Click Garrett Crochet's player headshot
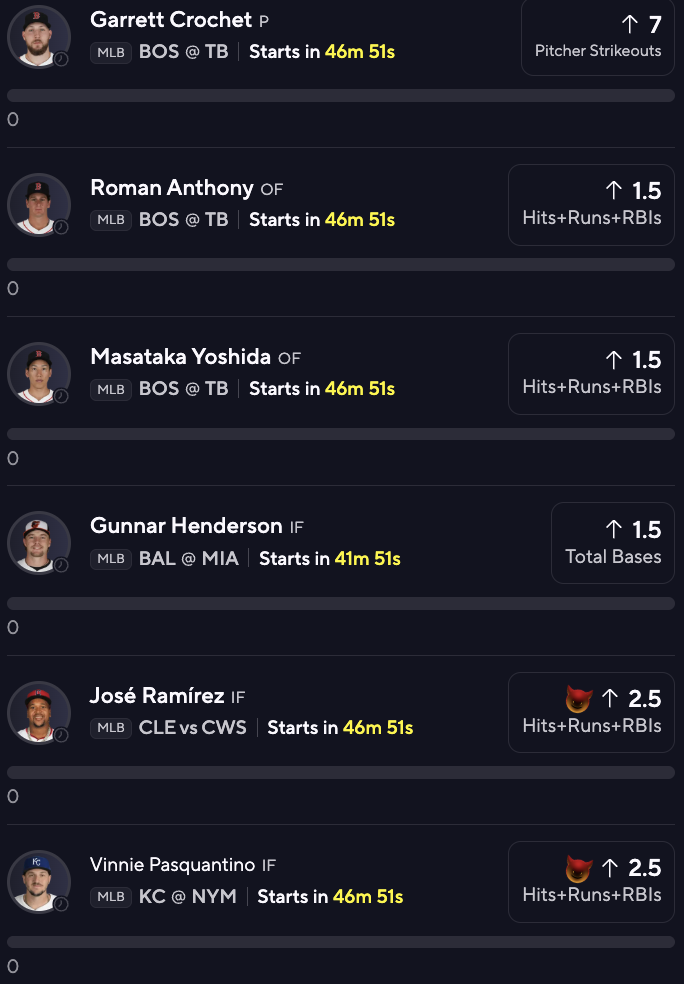This screenshot has height=984, width=684. coord(39,36)
